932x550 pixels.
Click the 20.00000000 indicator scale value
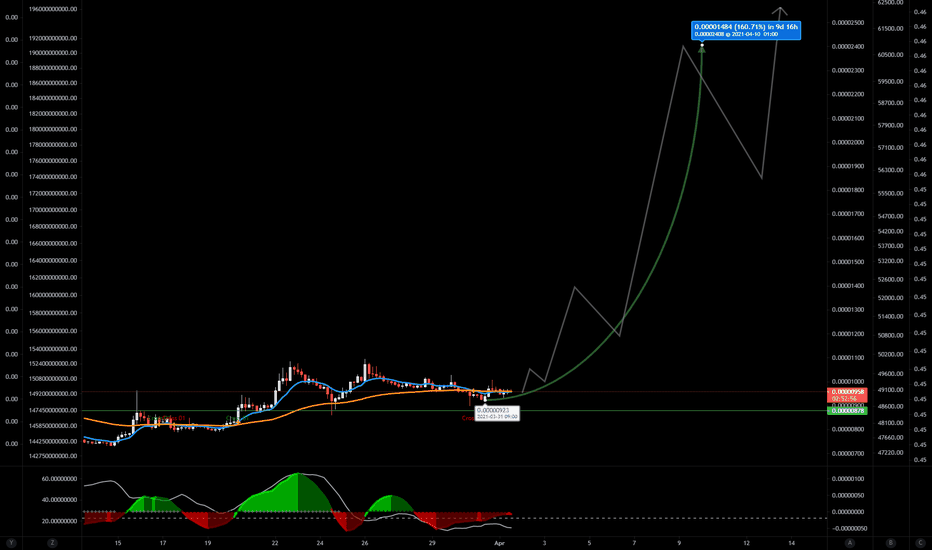(59, 521)
